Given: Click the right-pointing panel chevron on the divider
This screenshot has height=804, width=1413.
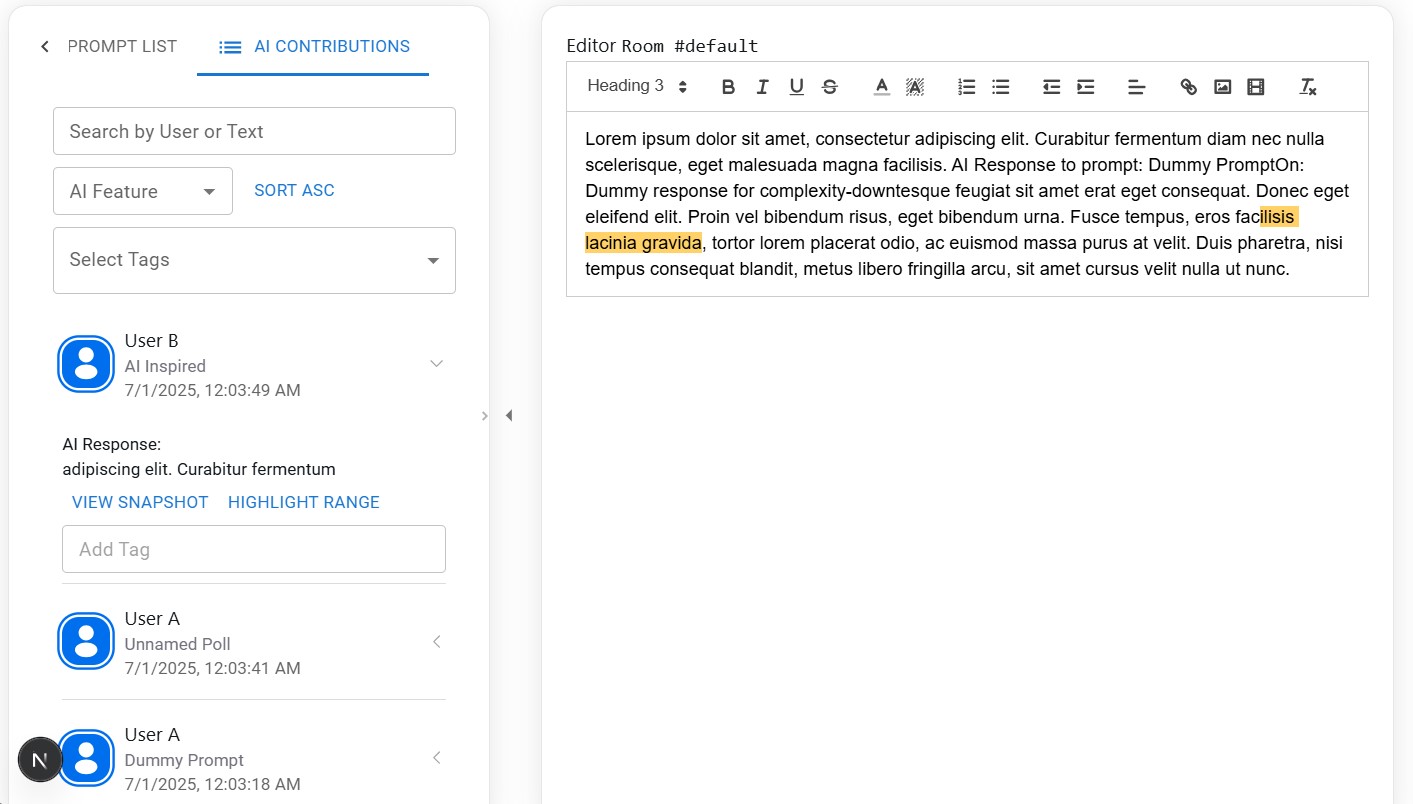Looking at the screenshot, I should pyautogui.click(x=485, y=415).
